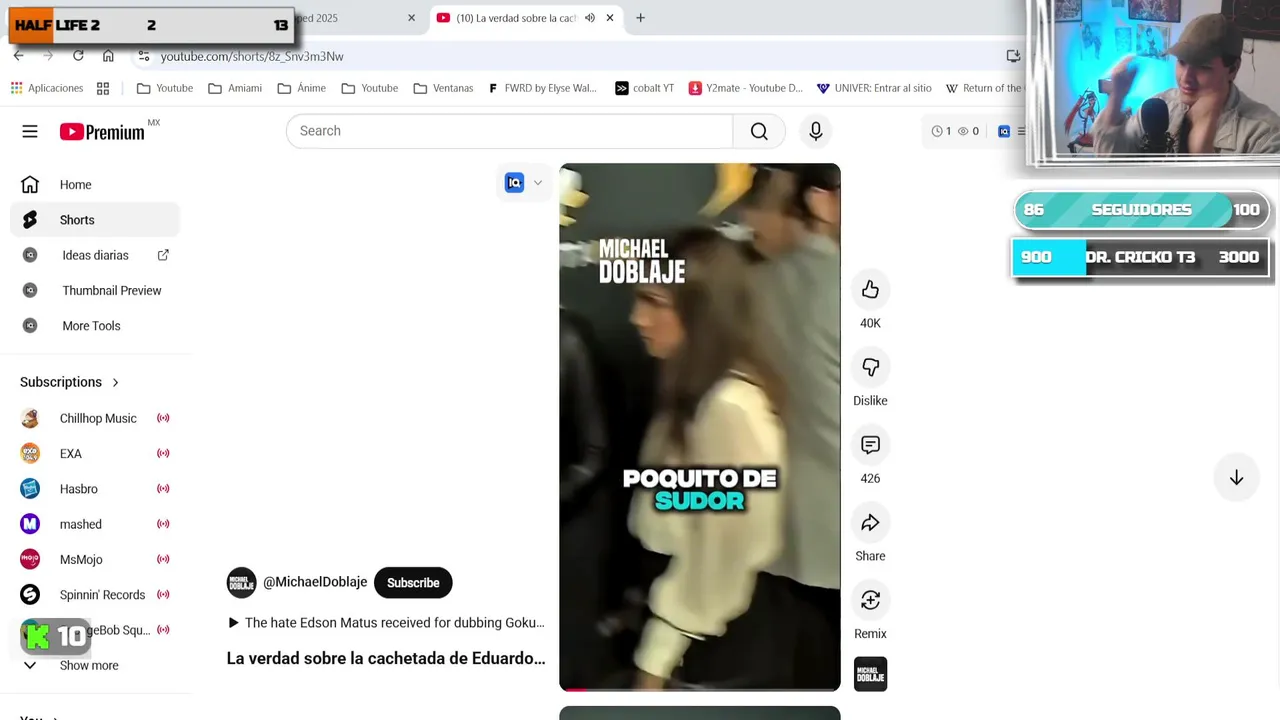Select Shorts in sidebar
Viewport: 1280px width, 720px height.
(95, 220)
